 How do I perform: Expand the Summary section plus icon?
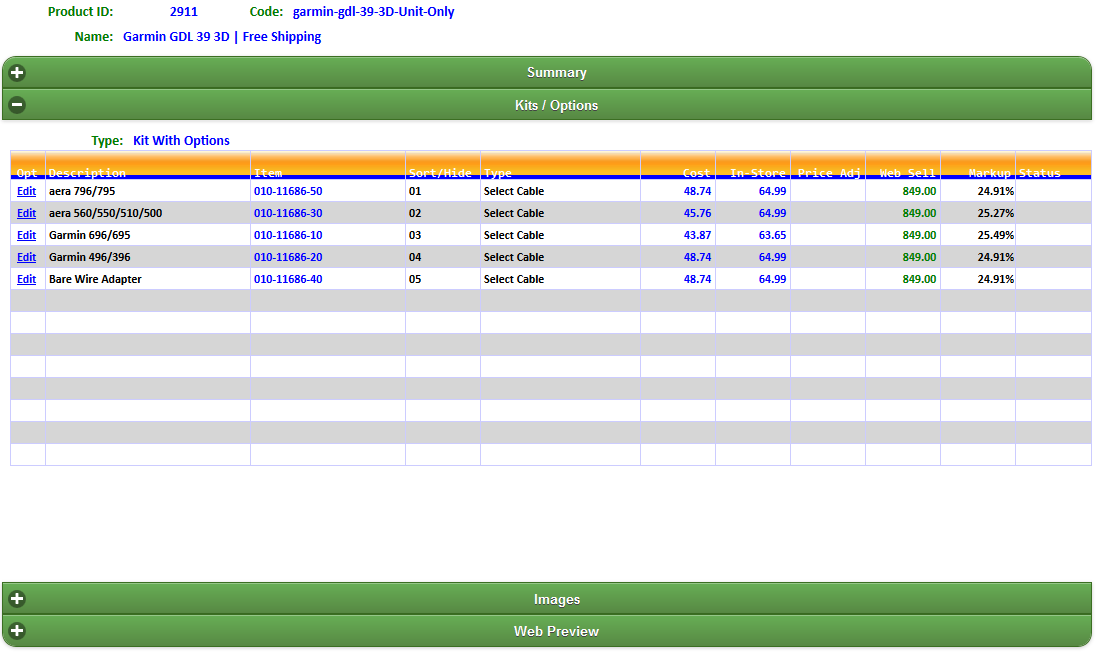click(x=17, y=73)
